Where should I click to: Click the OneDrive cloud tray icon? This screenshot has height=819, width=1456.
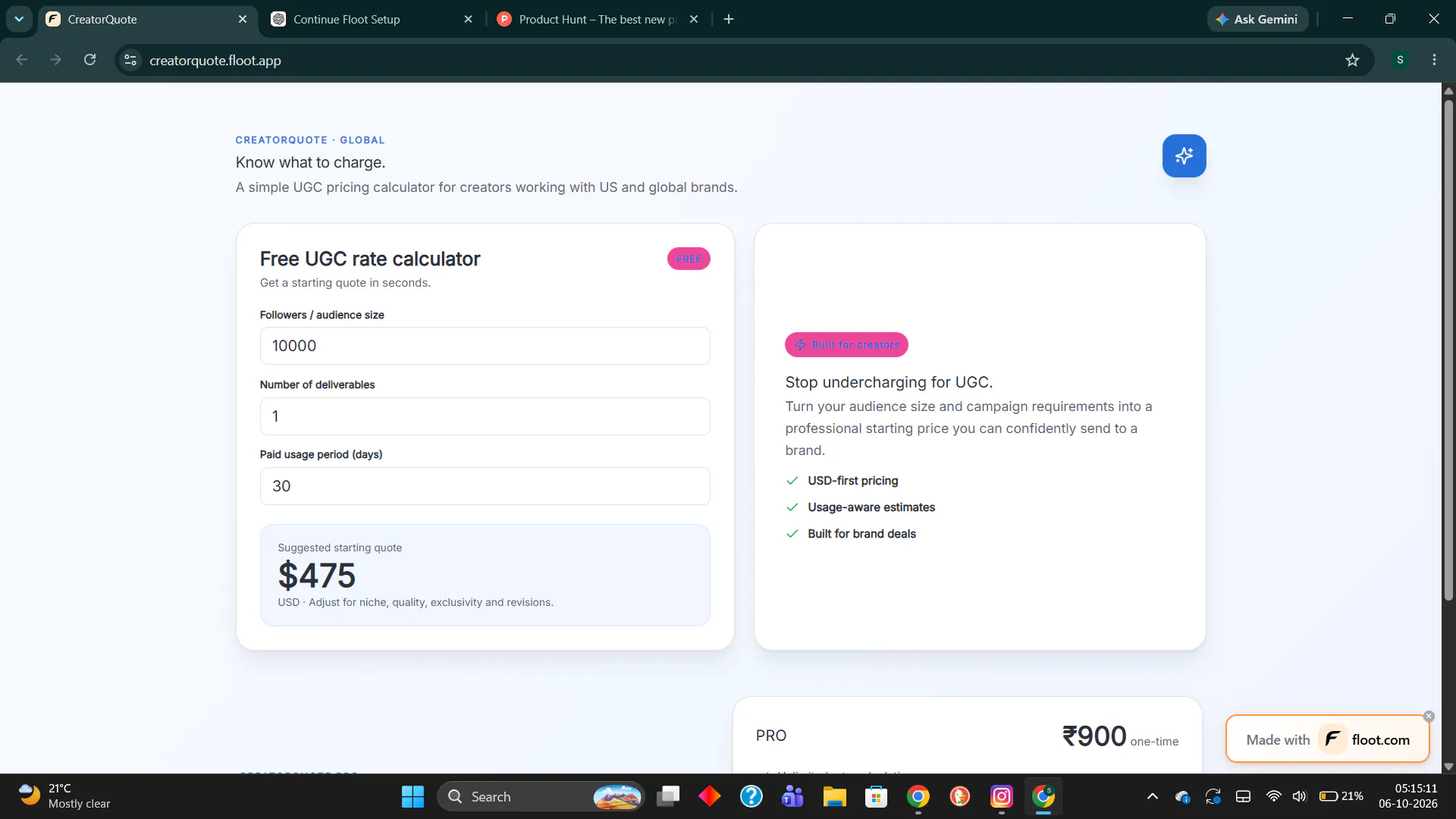[1182, 796]
